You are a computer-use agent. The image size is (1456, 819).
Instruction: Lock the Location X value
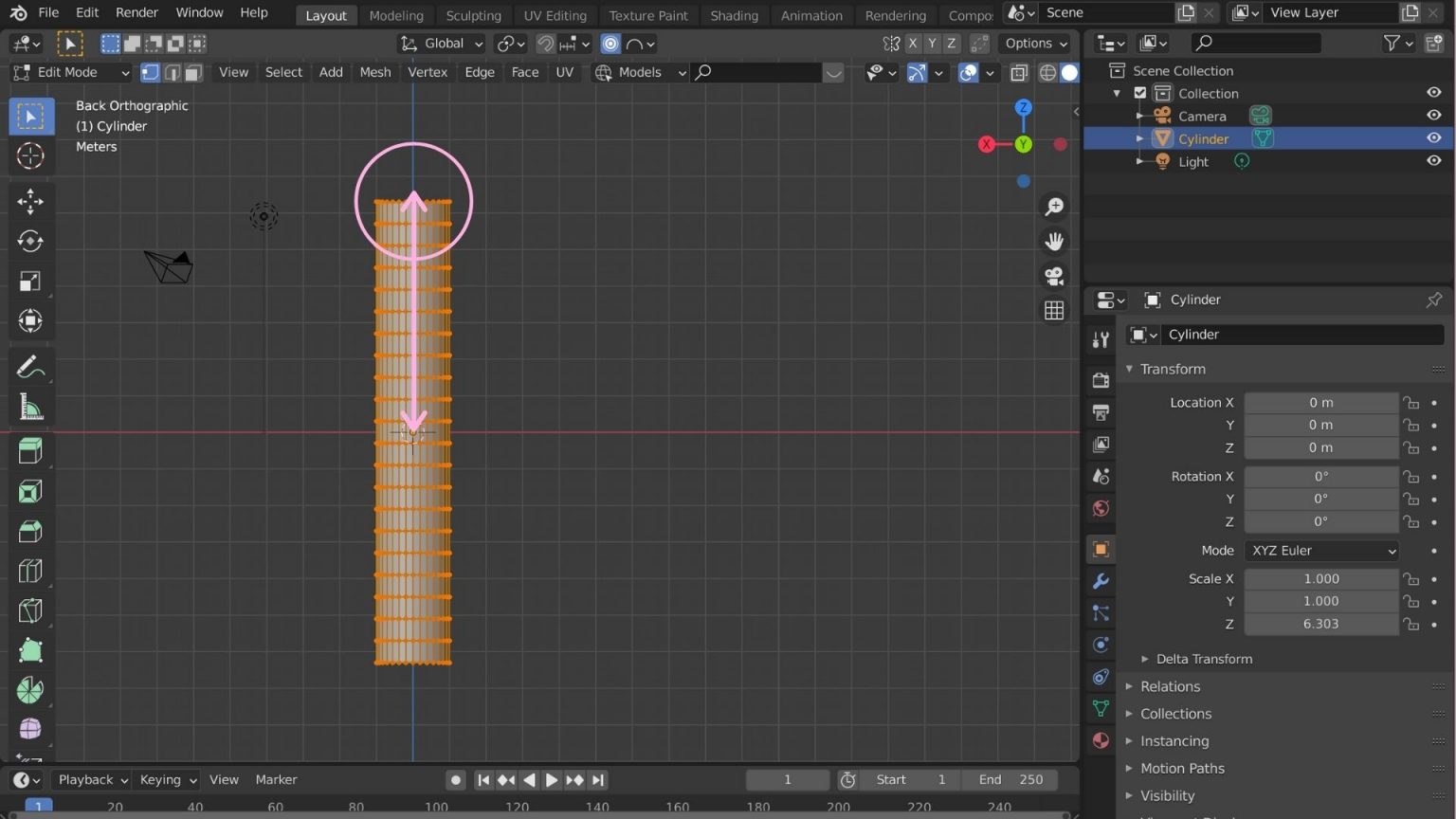1410,402
